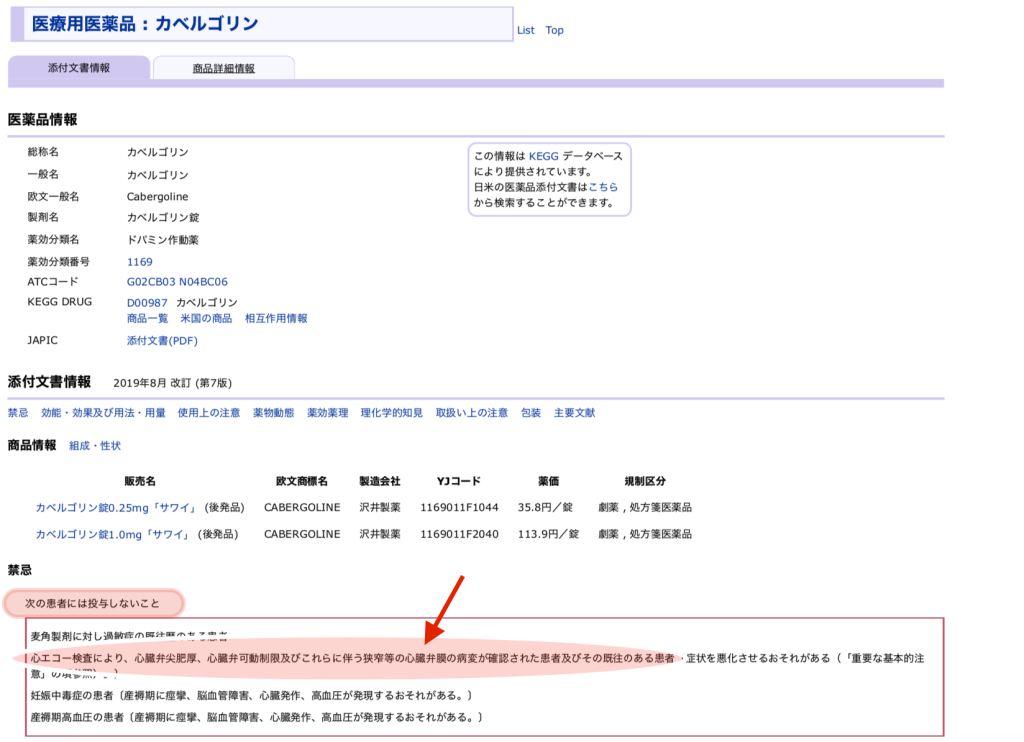The width and height of the screenshot is (1024, 742).
Task: Follow the こちら package insert search link
Action: [x=602, y=187]
